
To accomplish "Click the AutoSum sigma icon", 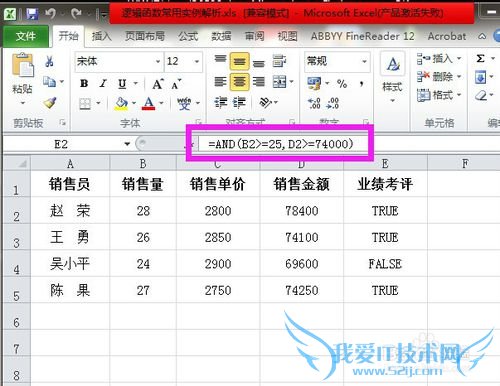I will coord(480,59).
